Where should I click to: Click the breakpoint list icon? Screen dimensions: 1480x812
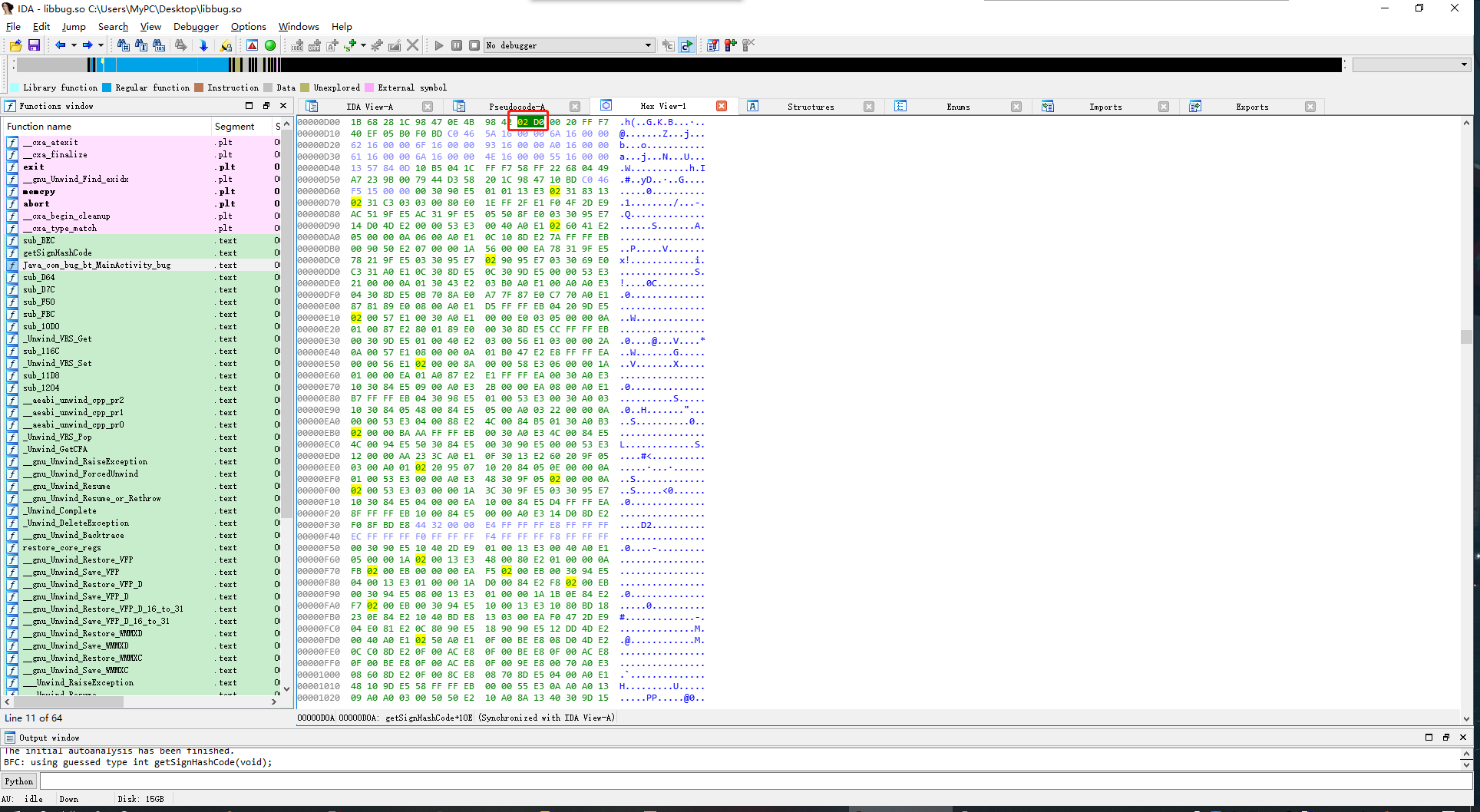[x=713, y=45]
